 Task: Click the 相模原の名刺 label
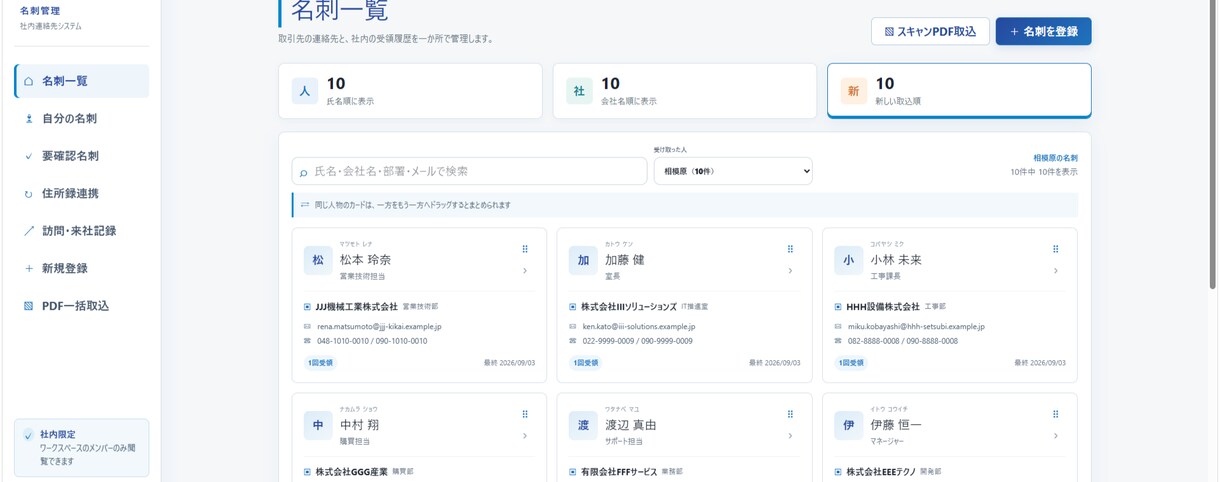pyautogui.click(x=1055, y=158)
